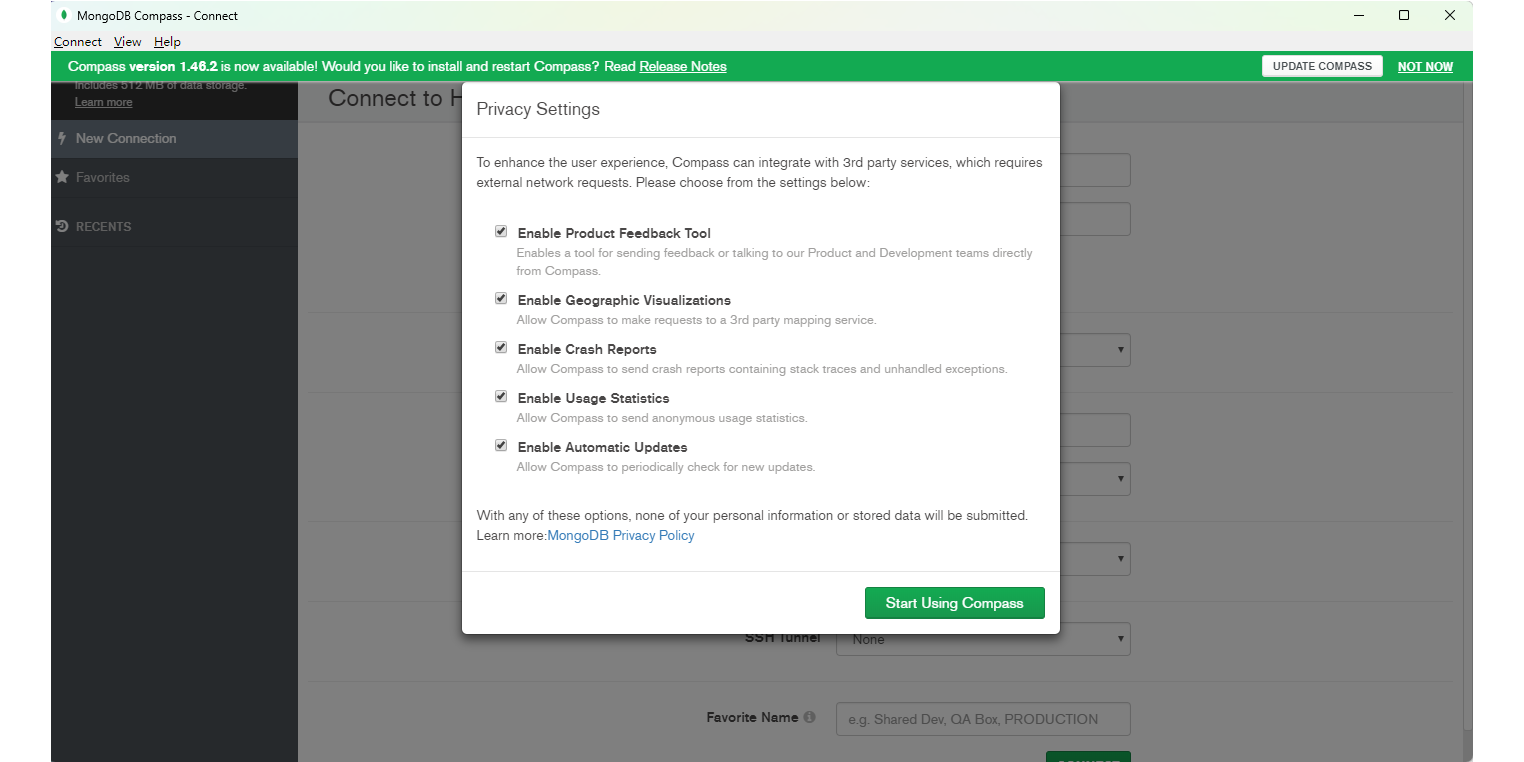Screen dimensions: 1524x762
Task: Dismiss update with Not Now link
Action: click(x=1424, y=67)
